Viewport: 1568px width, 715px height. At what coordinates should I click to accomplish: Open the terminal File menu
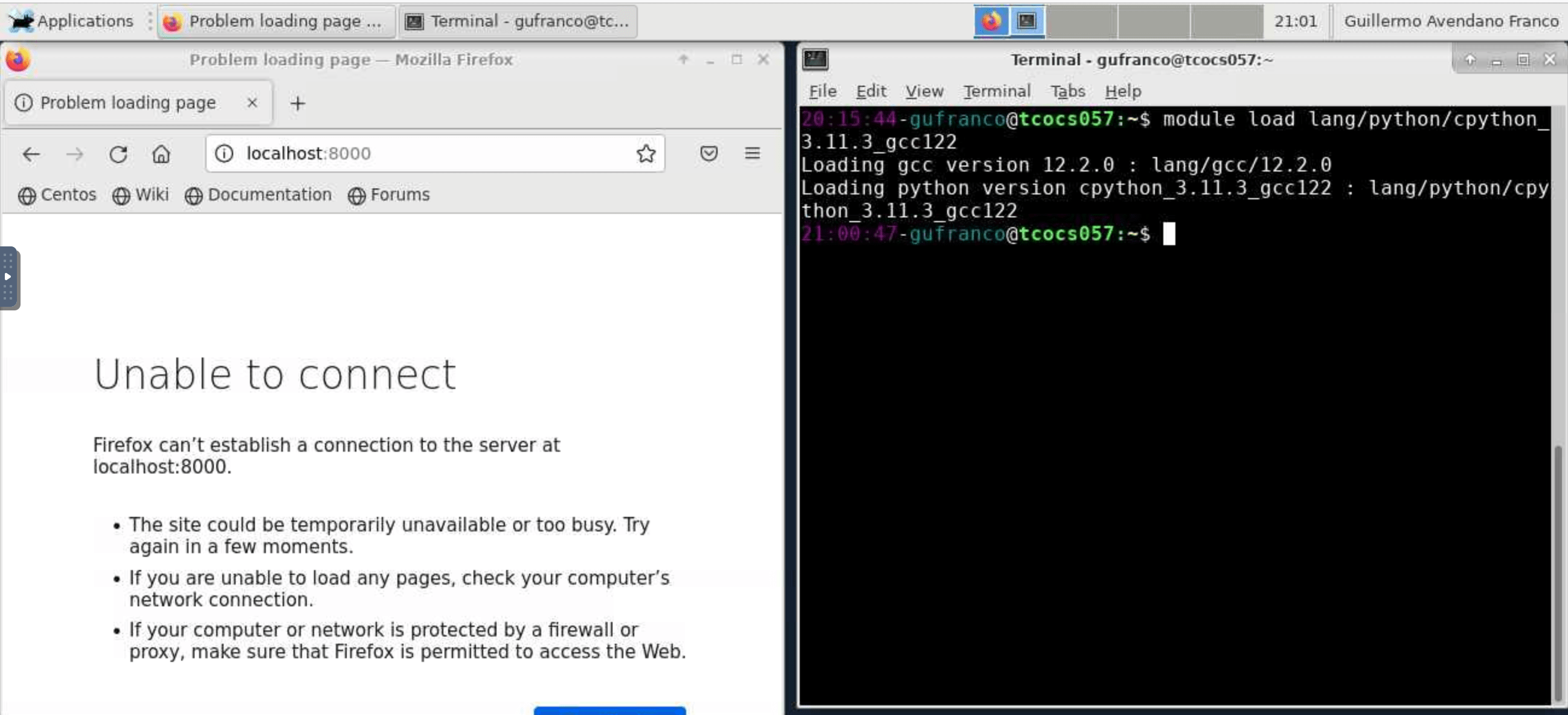tap(822, 91)
